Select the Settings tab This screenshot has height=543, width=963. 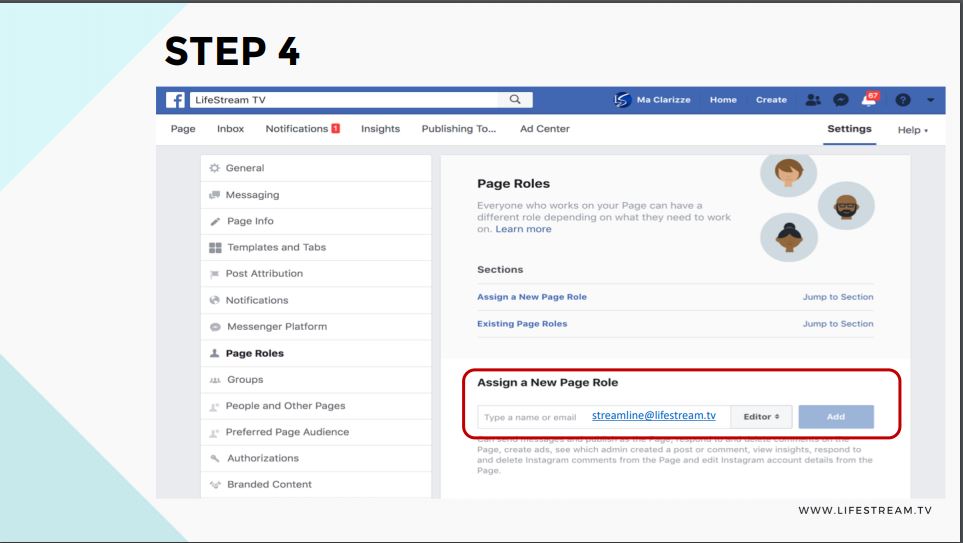pyautogui.click(x=849, y=129)
